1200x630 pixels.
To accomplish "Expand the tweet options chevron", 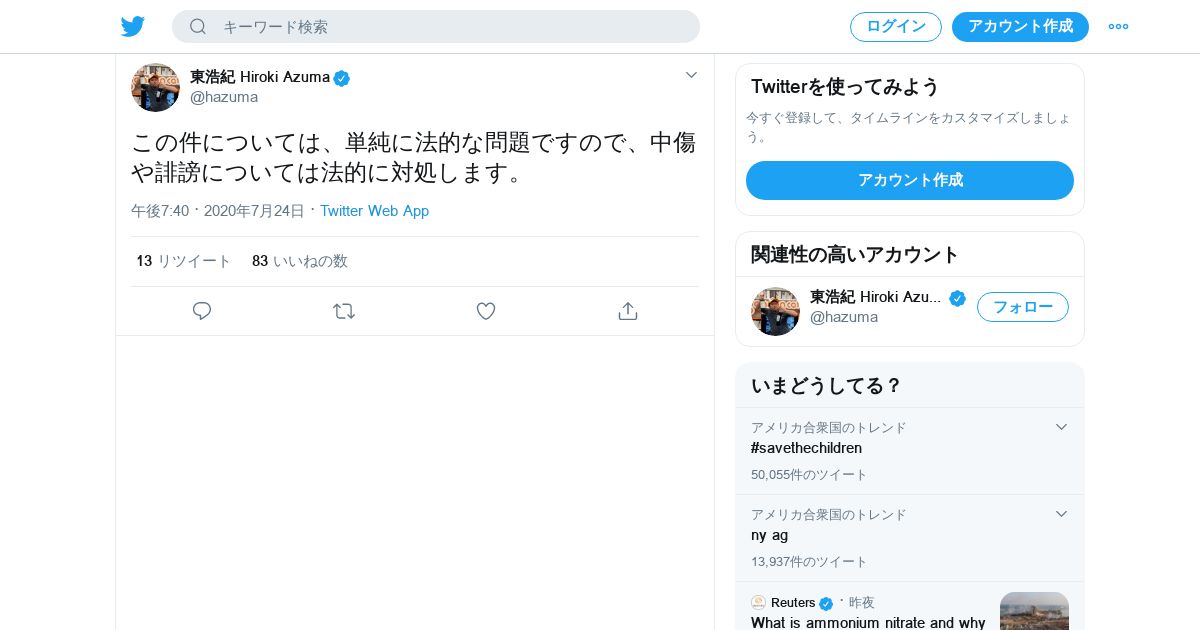I will pyautogui.click(x=691, y=75).
